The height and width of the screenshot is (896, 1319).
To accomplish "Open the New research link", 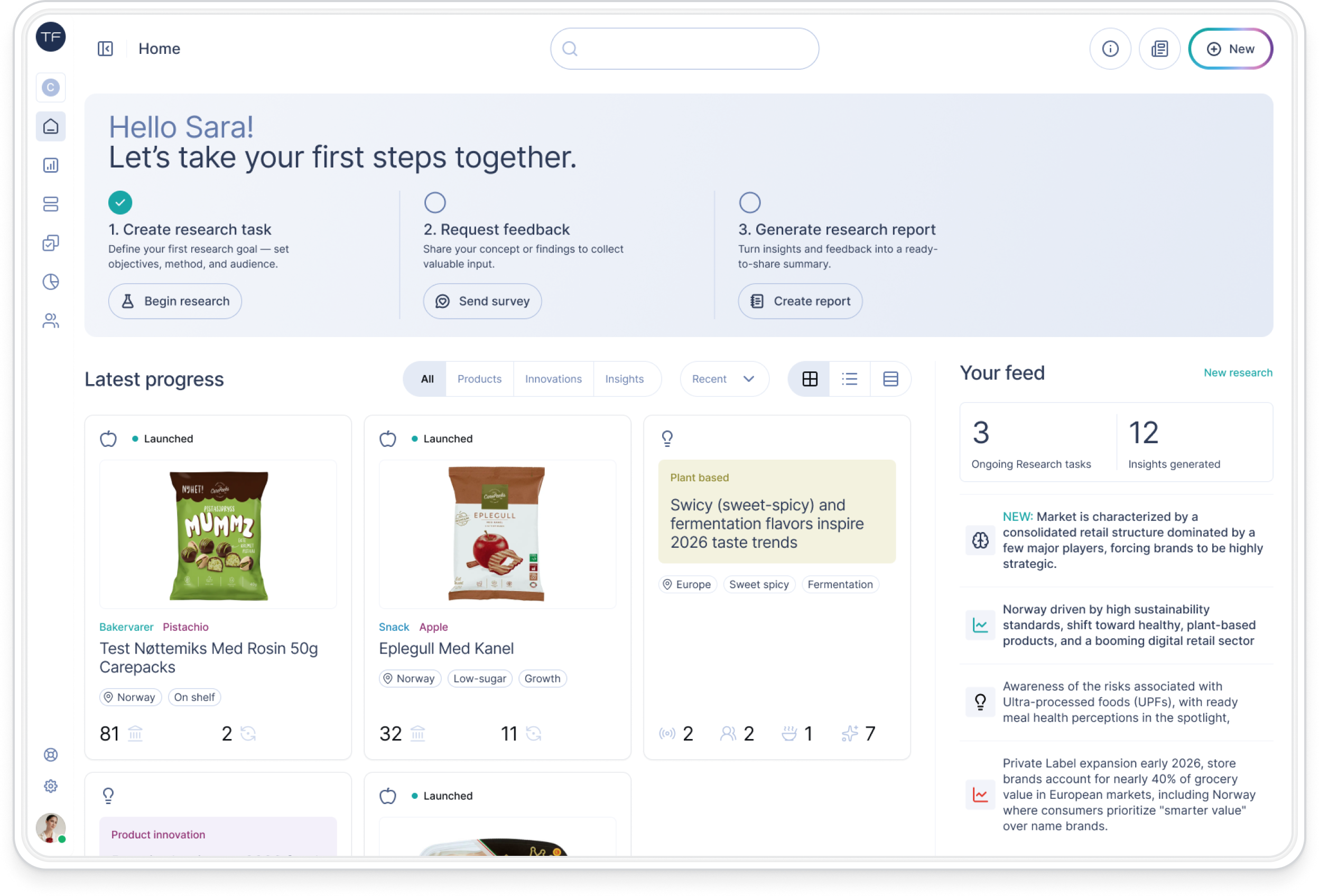I will pyautogui.click(x=1237, y=373).
